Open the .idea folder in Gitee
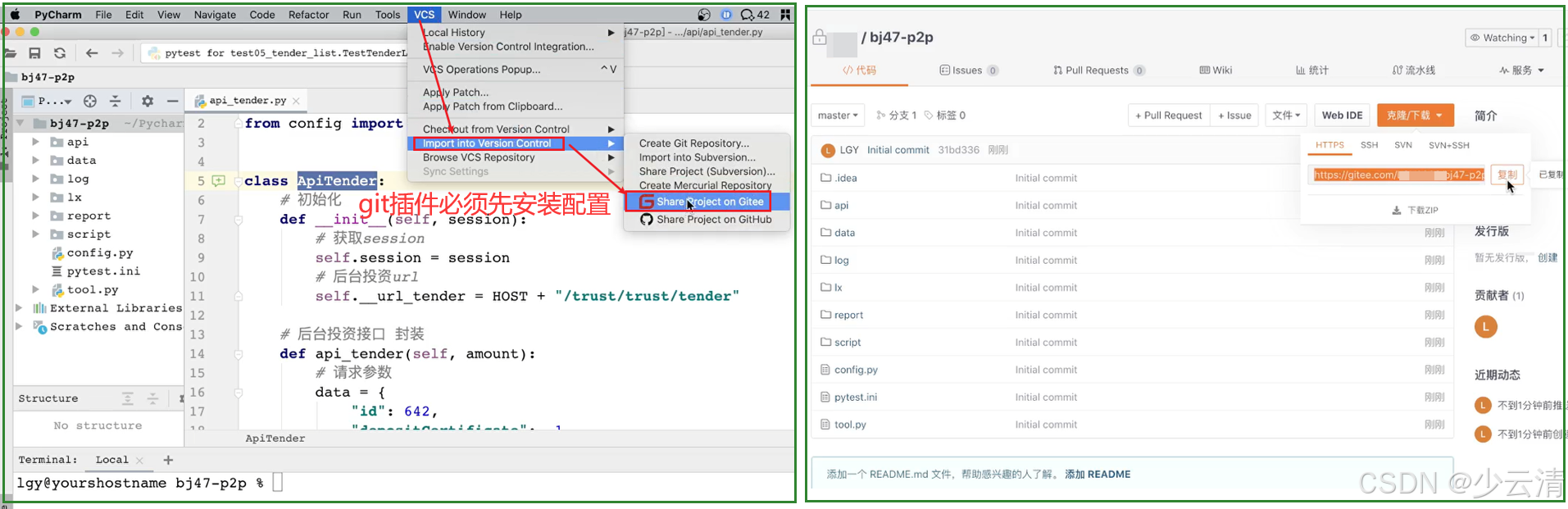The image size is (1568, 509). point(845,178)
